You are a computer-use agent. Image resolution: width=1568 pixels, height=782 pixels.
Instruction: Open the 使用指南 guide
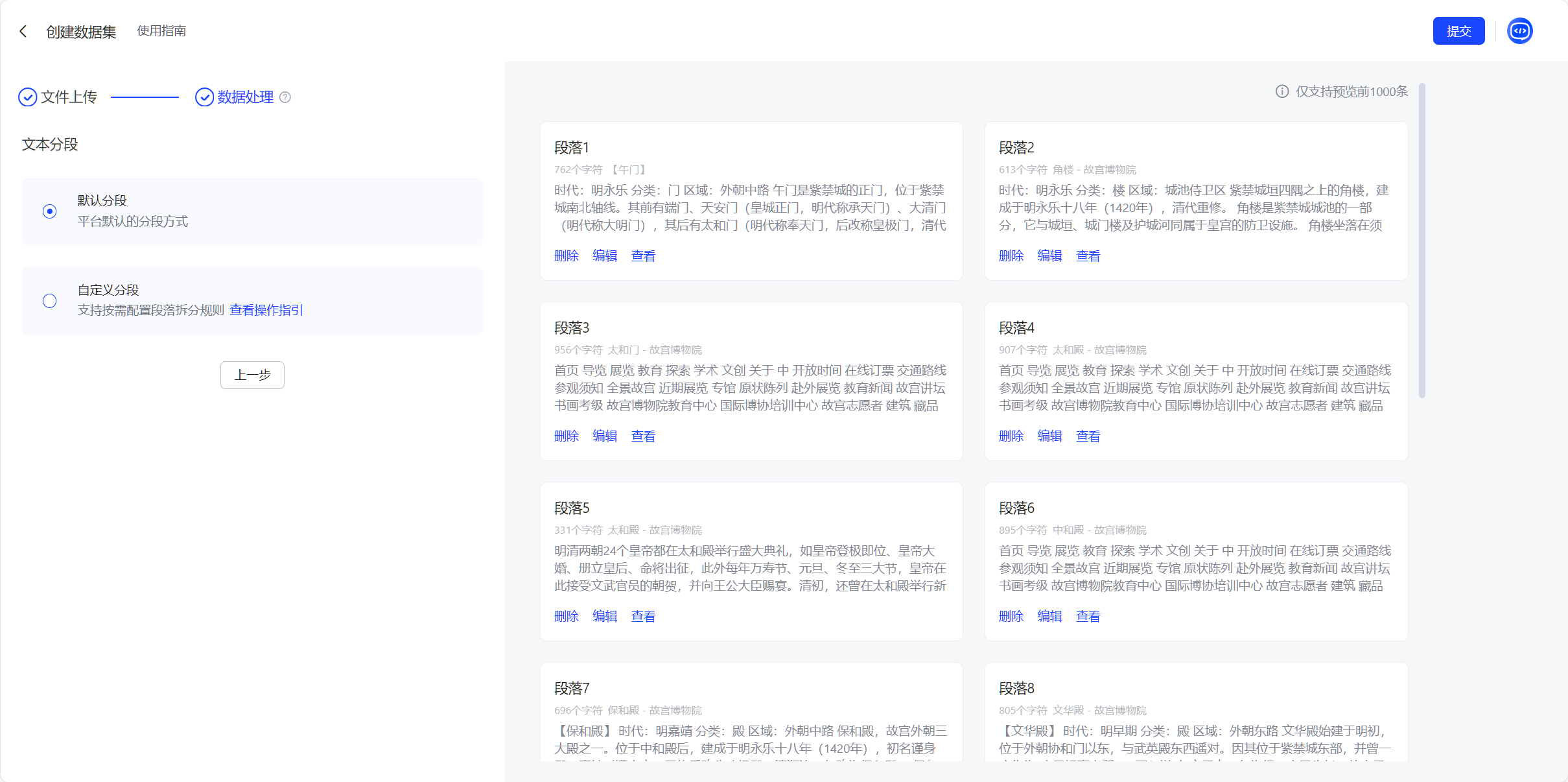click(x=161, y=31)
